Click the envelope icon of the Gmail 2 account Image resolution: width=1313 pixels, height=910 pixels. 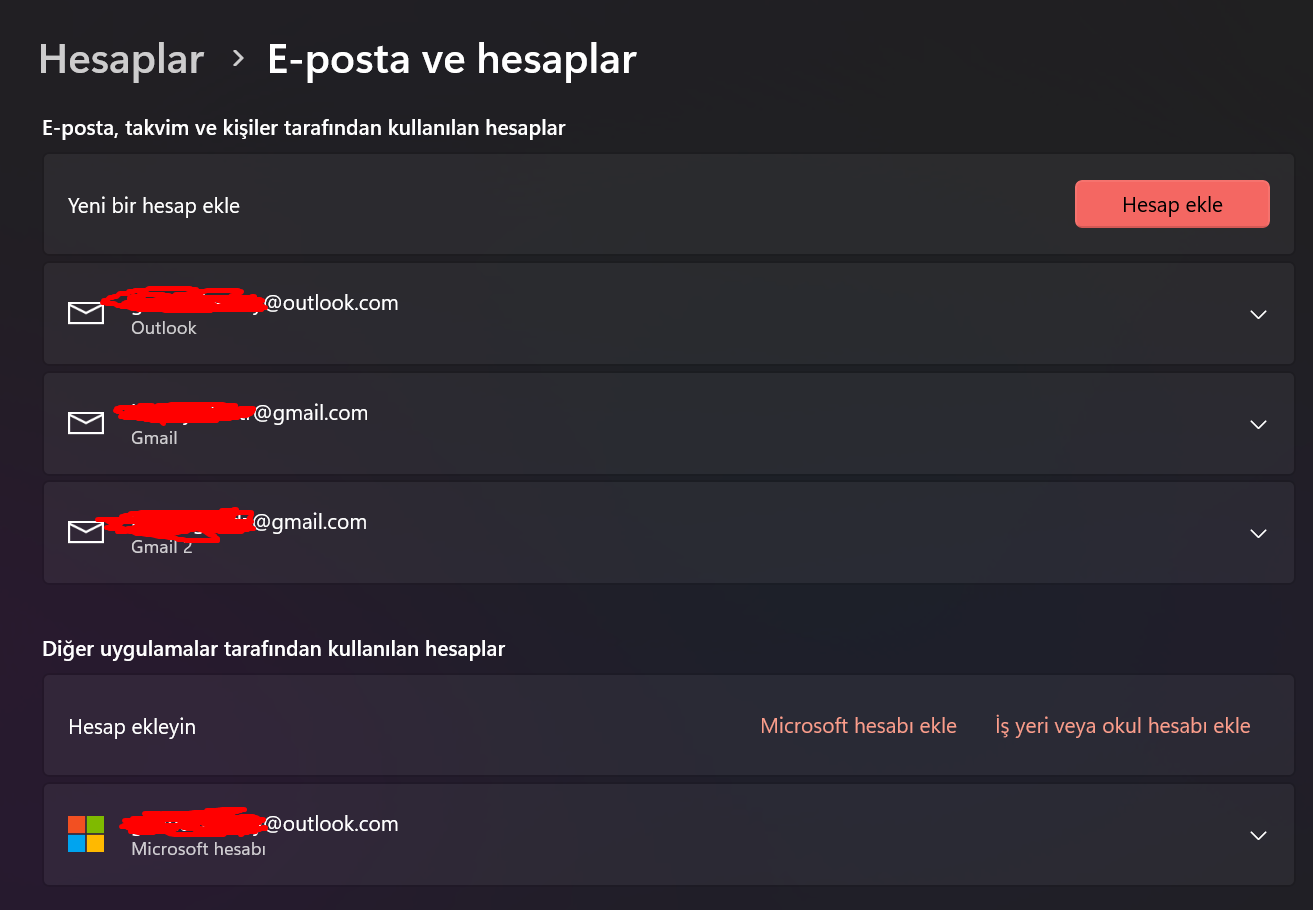(x=86, y=532)
